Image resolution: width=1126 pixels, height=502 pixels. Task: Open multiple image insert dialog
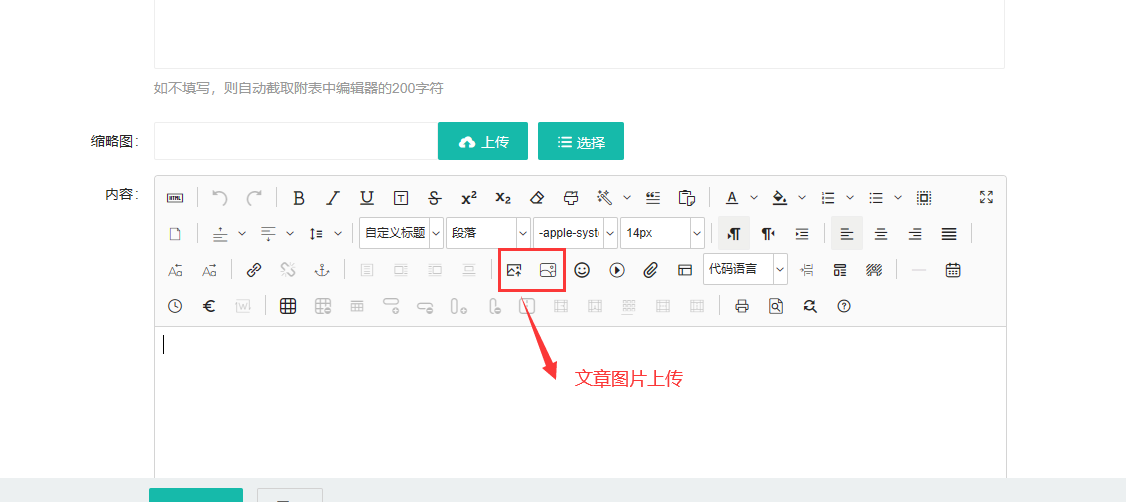coord(548,270)
